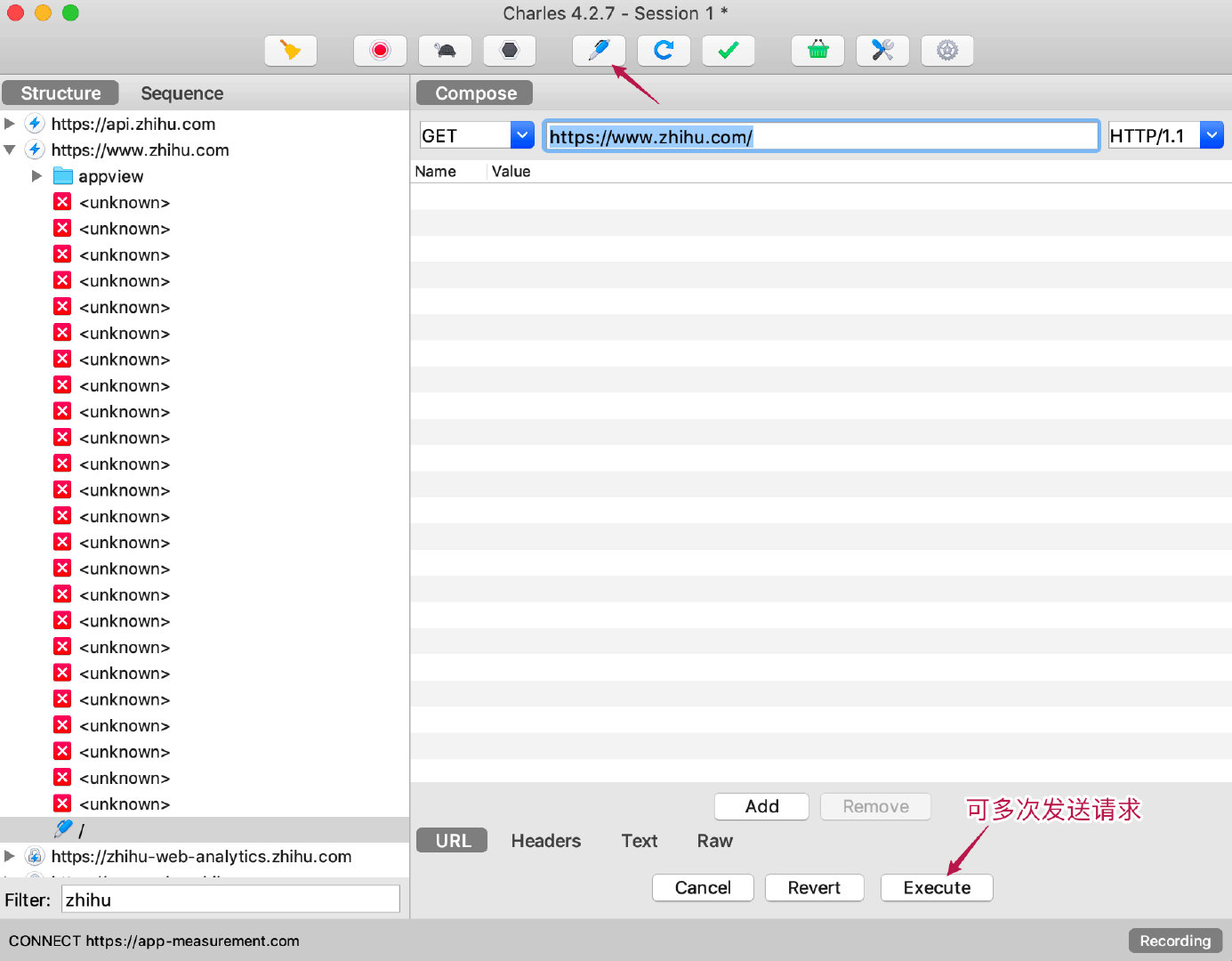Expand the zhihu-web-analytics.zhihu.com host node

pyautogui.click(x=10, y=856)
